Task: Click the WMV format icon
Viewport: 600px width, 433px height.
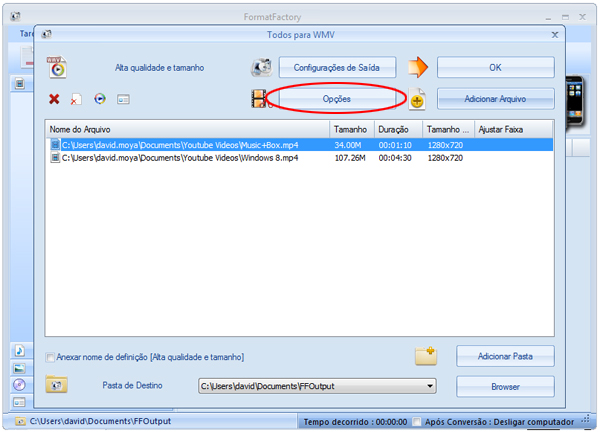Action: [57, 68]
